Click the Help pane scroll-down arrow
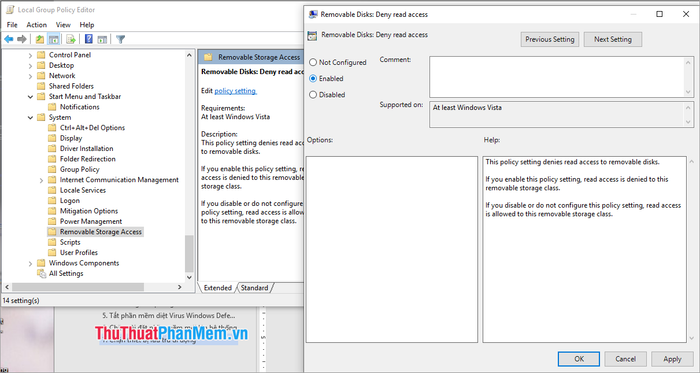The width and height of the screenshot is (700, 373). coord(692,338)
